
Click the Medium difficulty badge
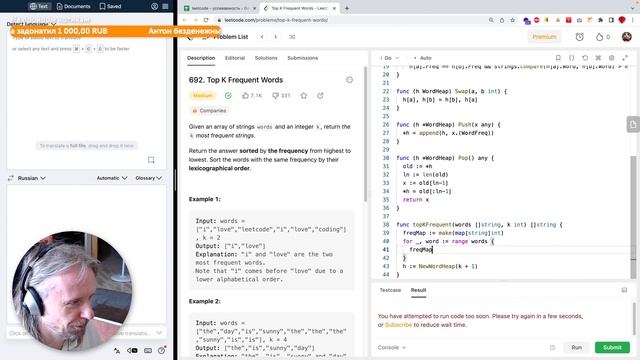point(203,96)
